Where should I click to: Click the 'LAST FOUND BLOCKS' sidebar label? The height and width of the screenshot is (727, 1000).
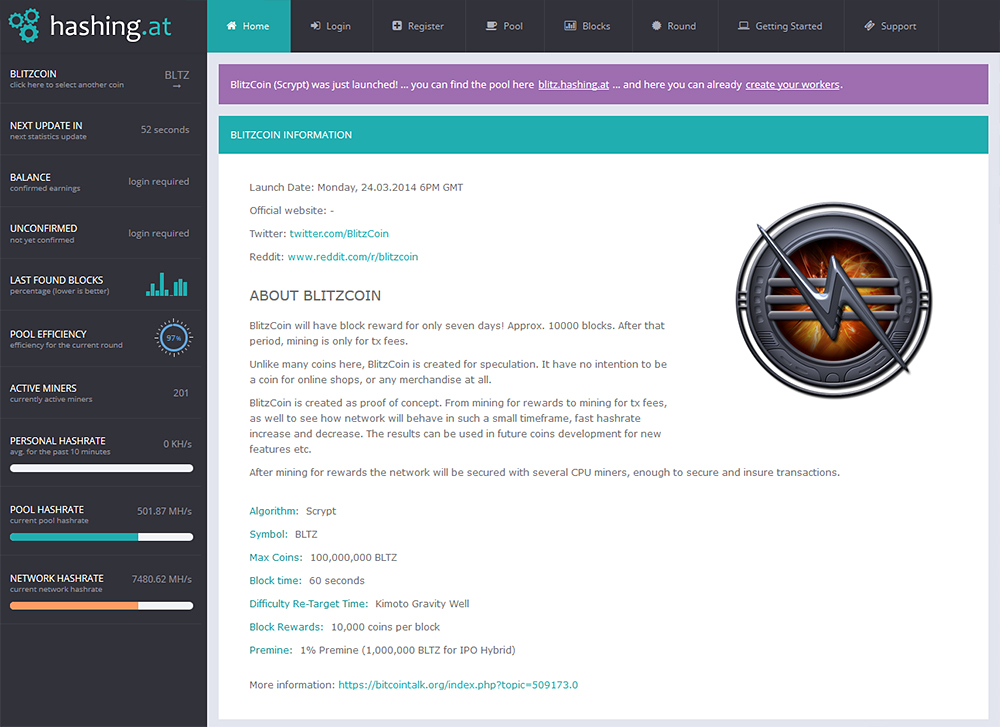[56, 280]
